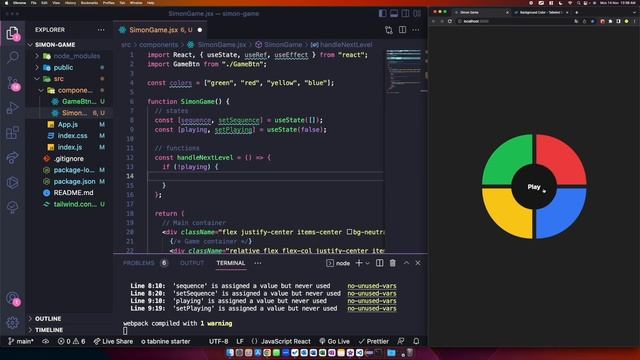Close the terminal panel

[418, 263]
